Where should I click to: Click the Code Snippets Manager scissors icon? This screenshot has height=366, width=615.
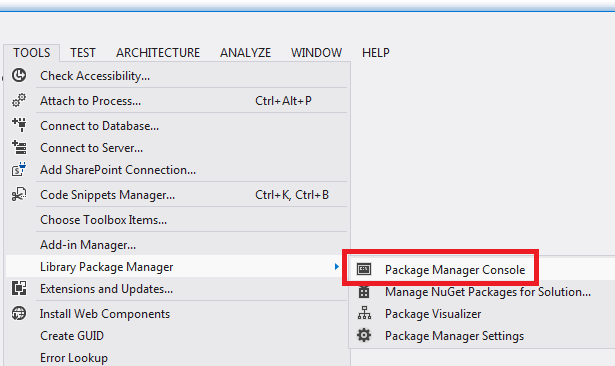pos(19,195)
